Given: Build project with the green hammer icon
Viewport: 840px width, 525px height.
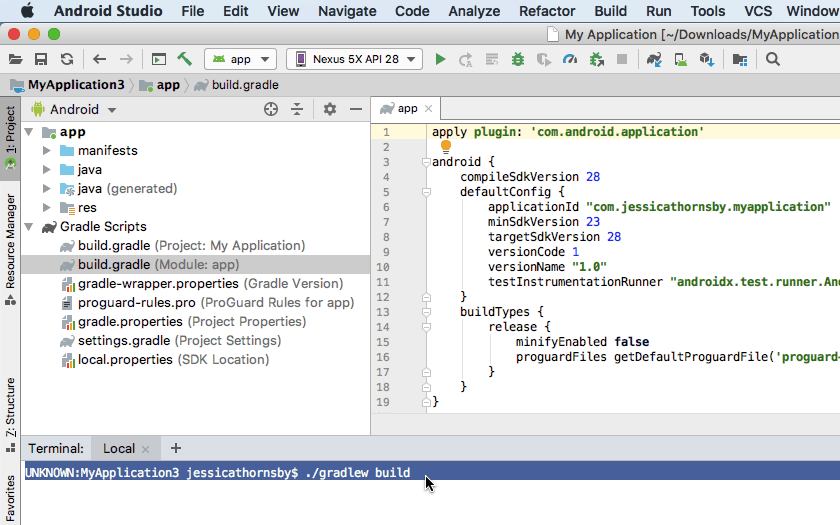Looking at the screenshot, I should pos(185,59).
